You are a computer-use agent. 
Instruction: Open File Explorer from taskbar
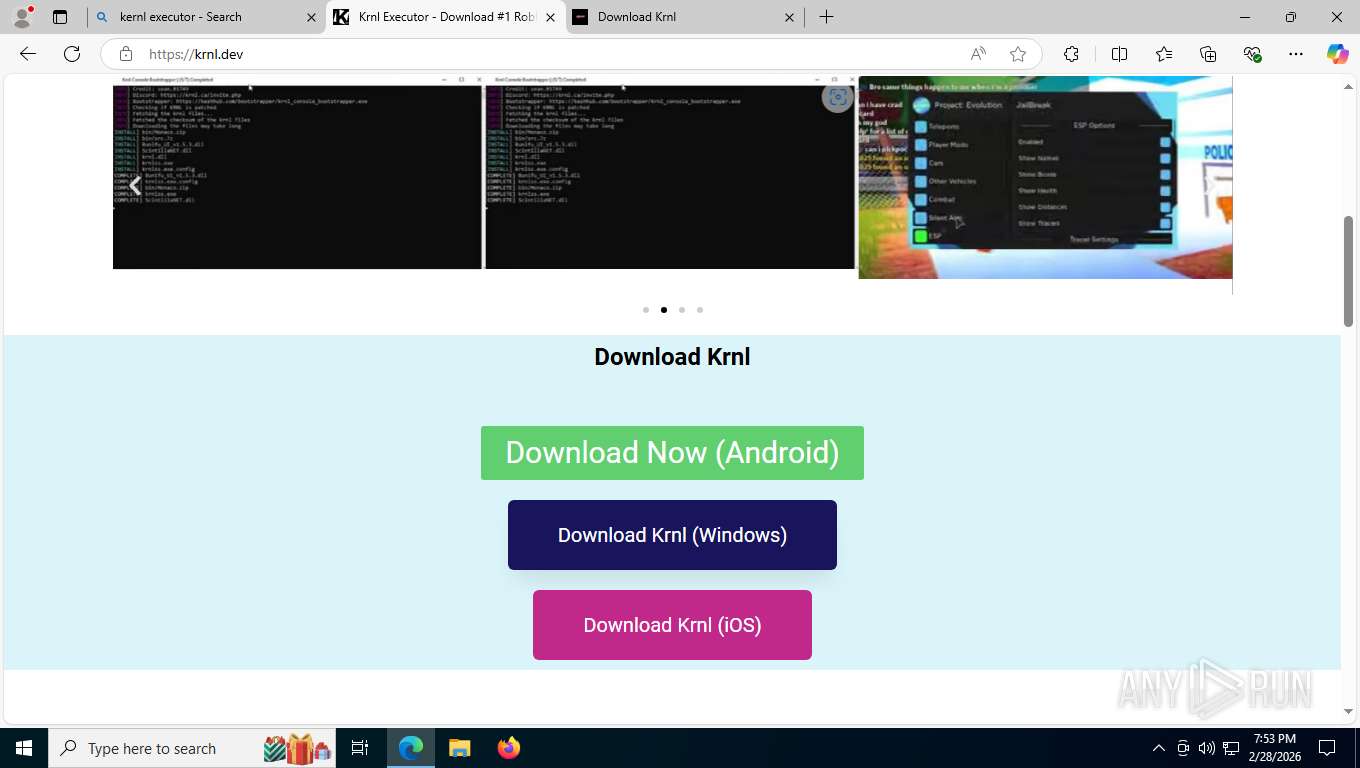coord(459,748)
